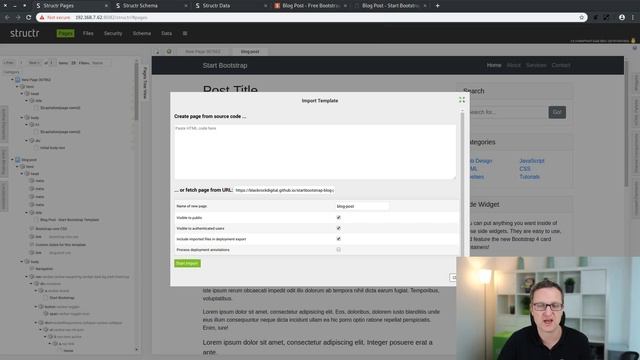
Task: Open the Files section in Structr
Action: (88, 33)
